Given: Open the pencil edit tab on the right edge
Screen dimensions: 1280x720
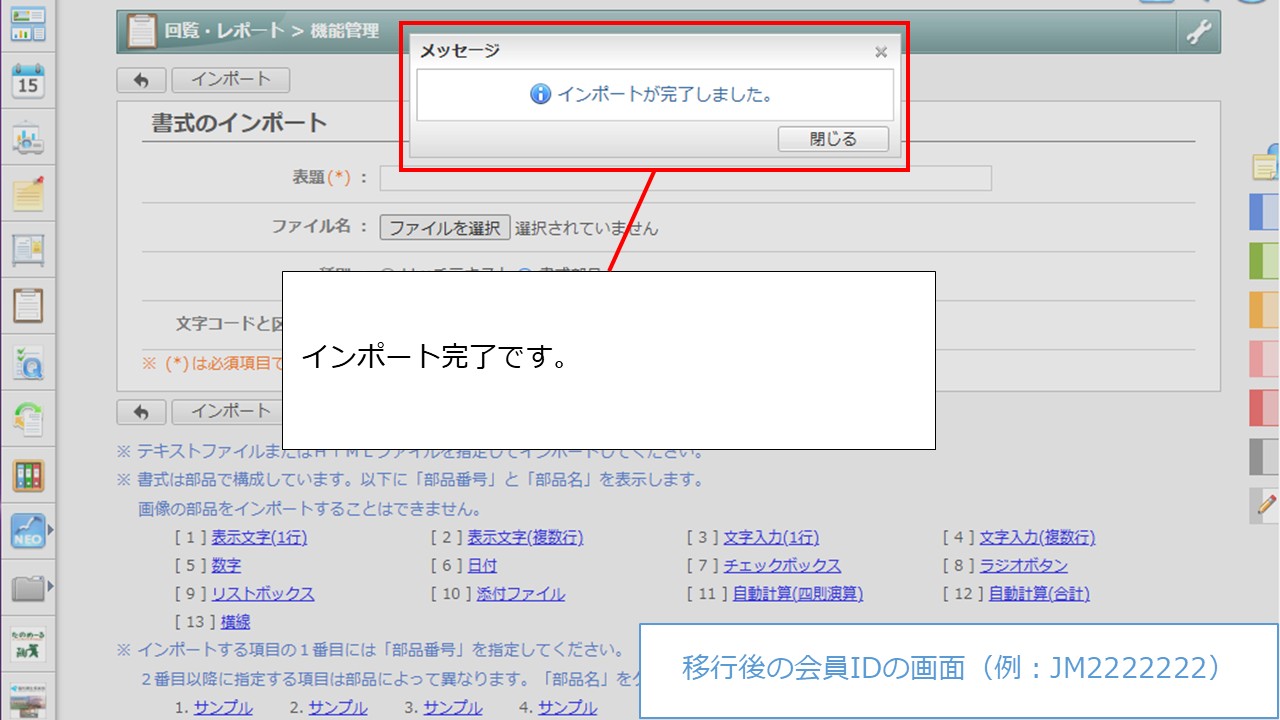Looking at the screenshot, I should 1265,505.
